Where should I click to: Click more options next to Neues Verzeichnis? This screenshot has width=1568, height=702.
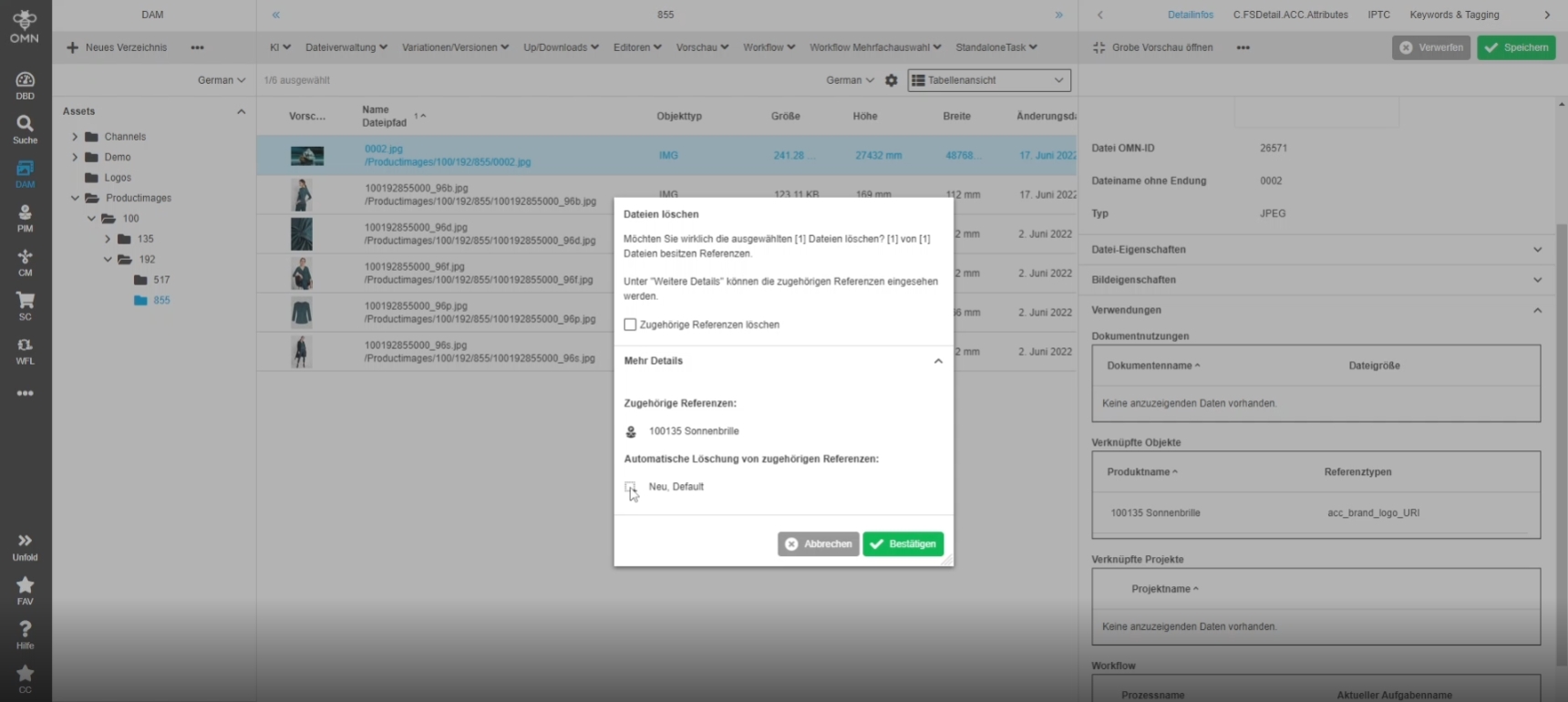click(197, 47)
